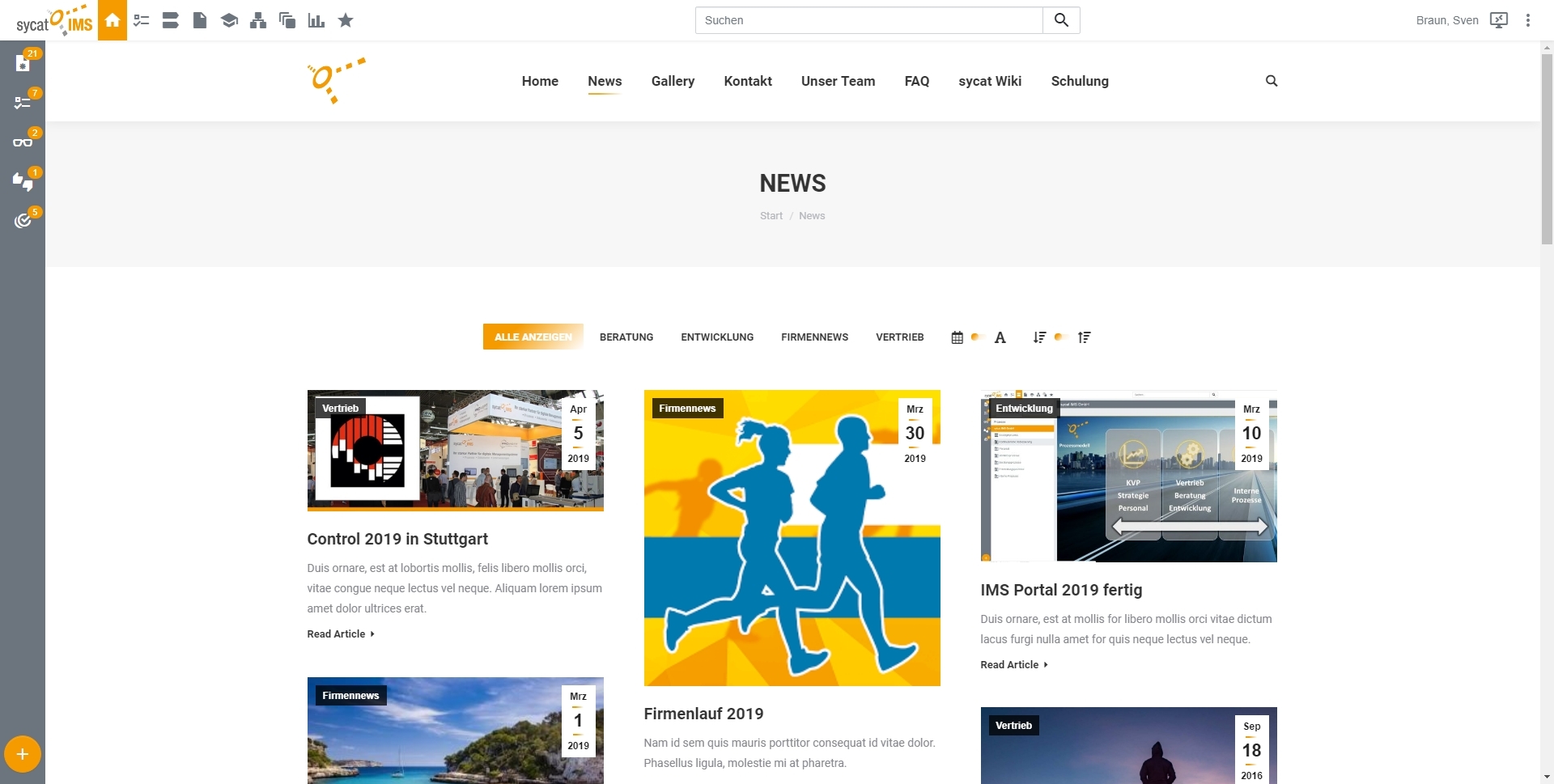Open the News navigation item
The height and width of the screenshot is (784, 1554).
605,81
